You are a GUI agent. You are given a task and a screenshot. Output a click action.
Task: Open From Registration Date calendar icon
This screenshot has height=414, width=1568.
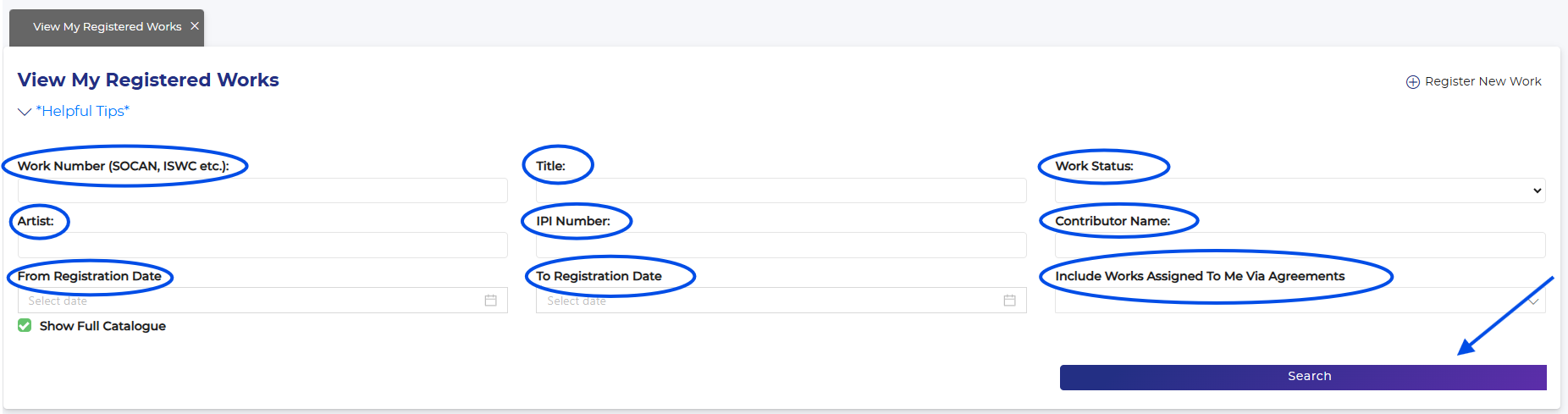(491, 301)
